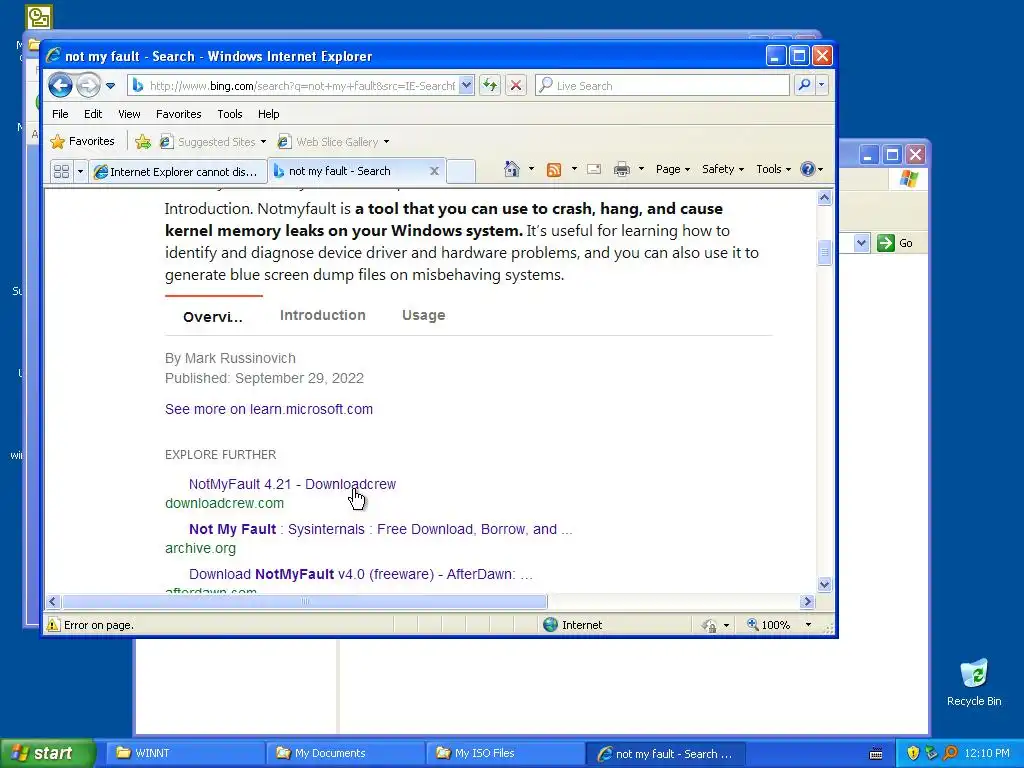Open the Help menu
Image resolution: width=1024 pixels, height=768 pixels.
(x=268, y=114)
